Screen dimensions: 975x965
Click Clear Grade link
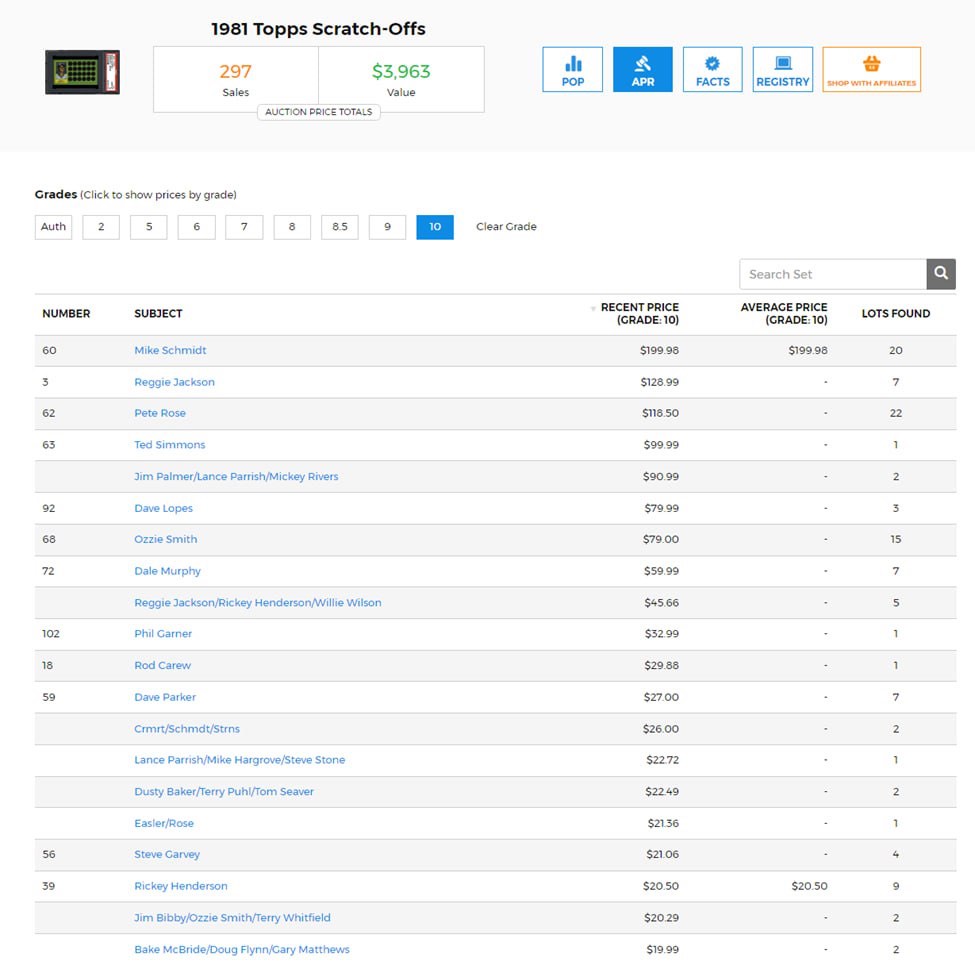pyautogui.click(x=506, y=226)
